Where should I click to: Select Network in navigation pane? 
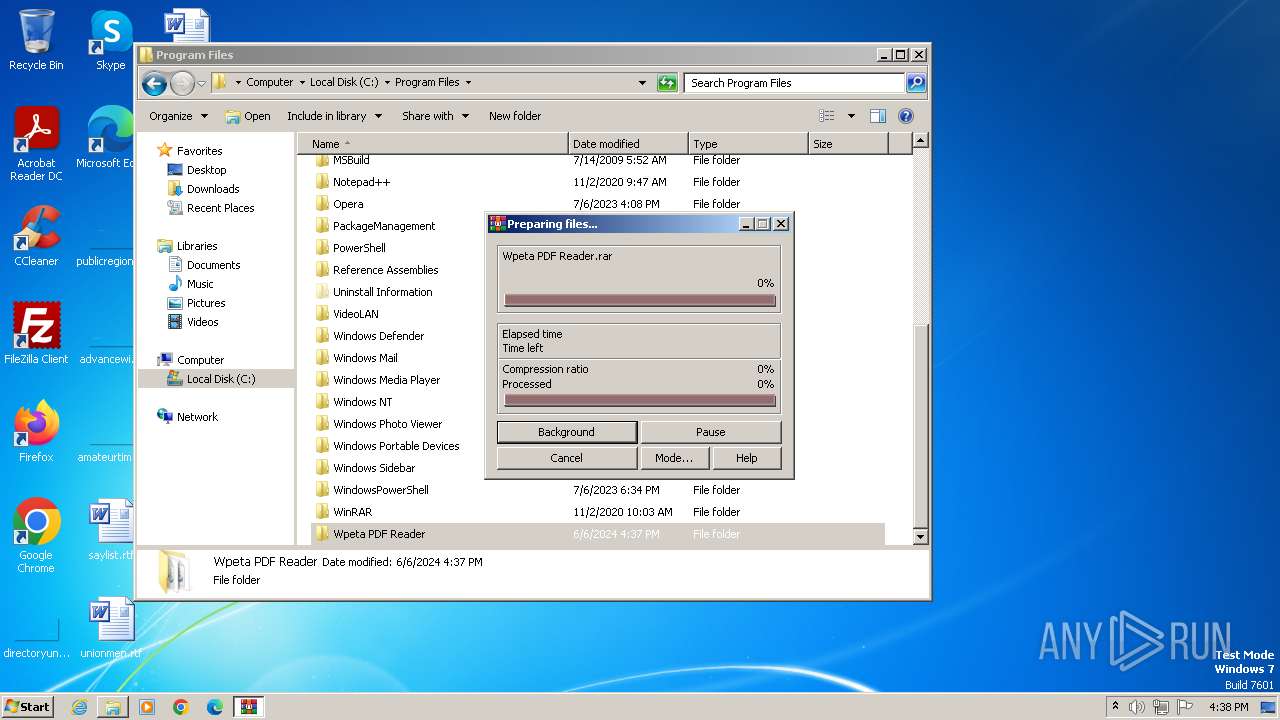click(197, 417)
